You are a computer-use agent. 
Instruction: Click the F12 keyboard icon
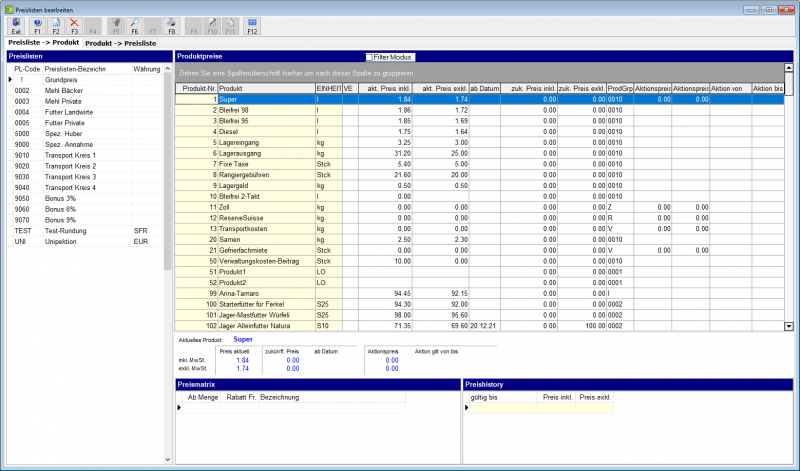pyautogui.click(x=252, y=26)
